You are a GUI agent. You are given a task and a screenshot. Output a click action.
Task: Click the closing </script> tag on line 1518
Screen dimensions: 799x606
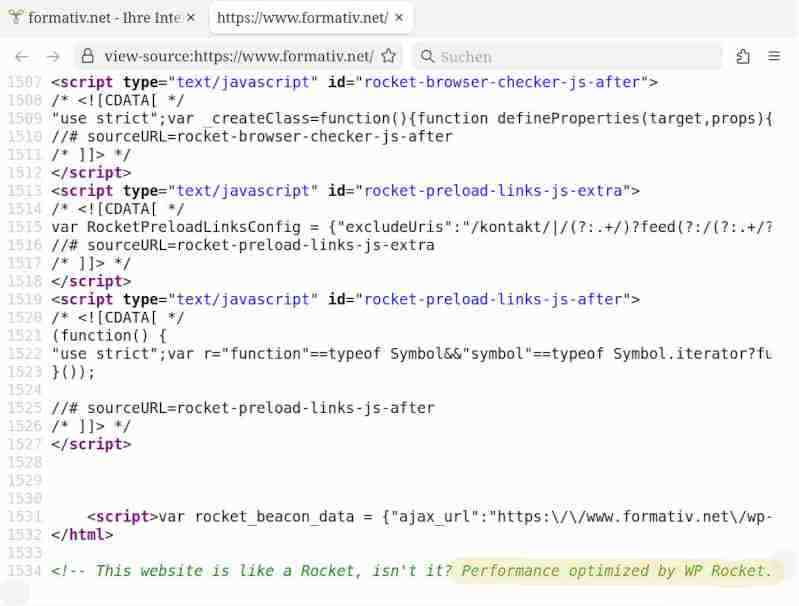coord(91,281)
